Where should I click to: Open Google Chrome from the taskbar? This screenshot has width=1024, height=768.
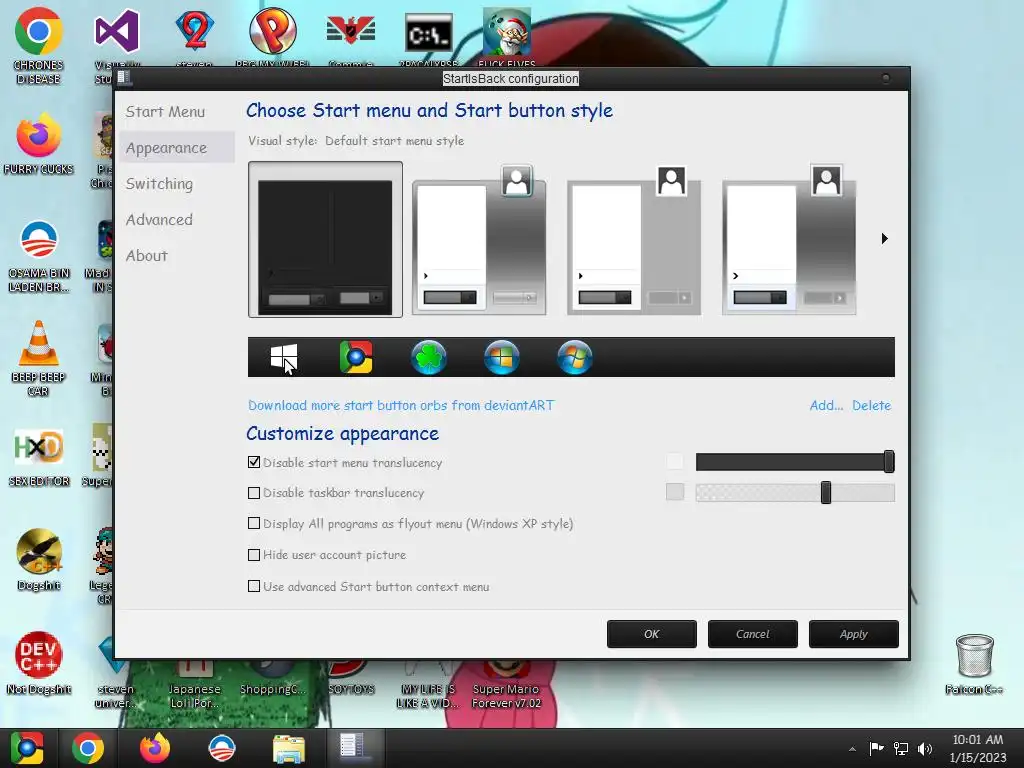88,748
